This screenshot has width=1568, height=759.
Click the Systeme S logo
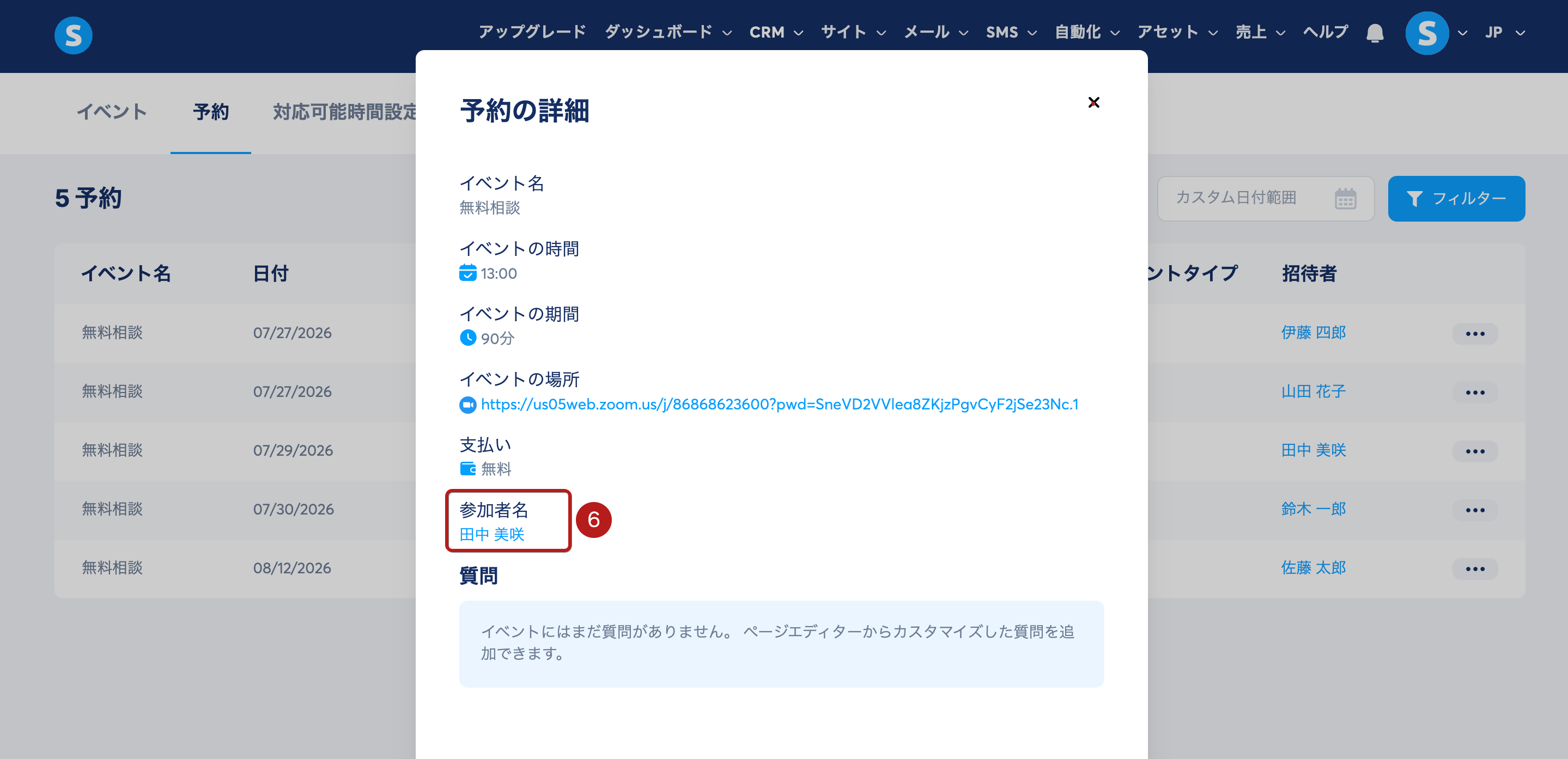[73, 35]
